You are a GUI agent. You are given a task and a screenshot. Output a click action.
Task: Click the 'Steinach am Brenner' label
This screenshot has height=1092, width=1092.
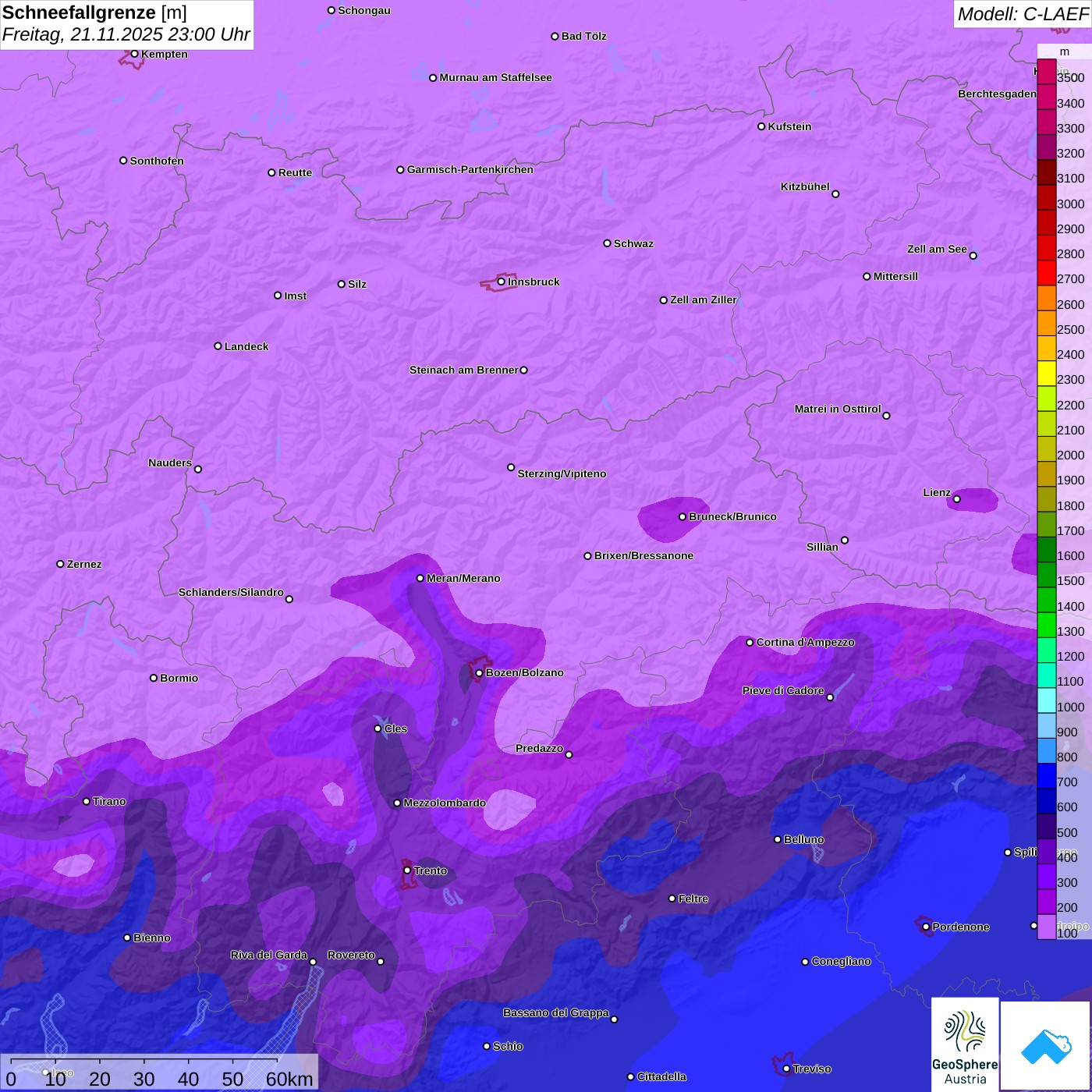(463, 370)
